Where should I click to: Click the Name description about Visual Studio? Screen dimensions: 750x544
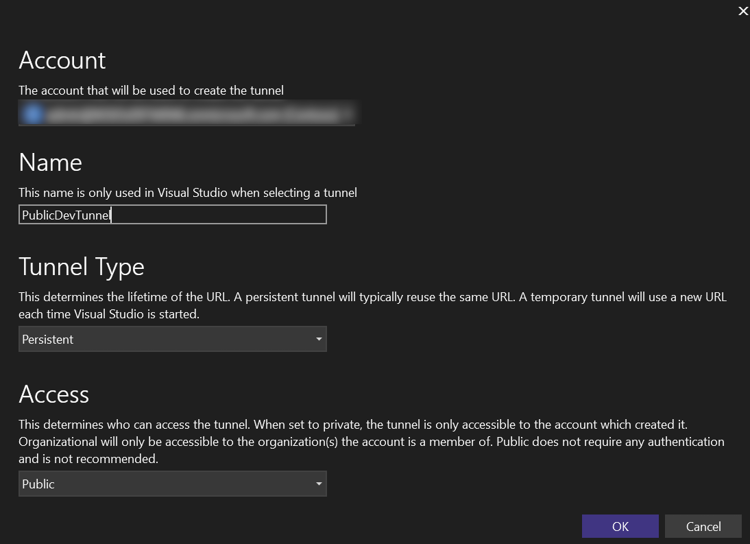click(188, 192)
